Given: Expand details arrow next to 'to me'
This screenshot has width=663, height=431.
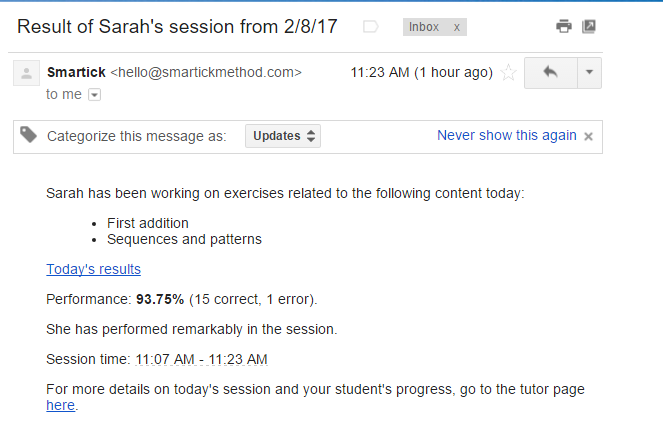Looking at the screenshot, I should pos(95,95).
